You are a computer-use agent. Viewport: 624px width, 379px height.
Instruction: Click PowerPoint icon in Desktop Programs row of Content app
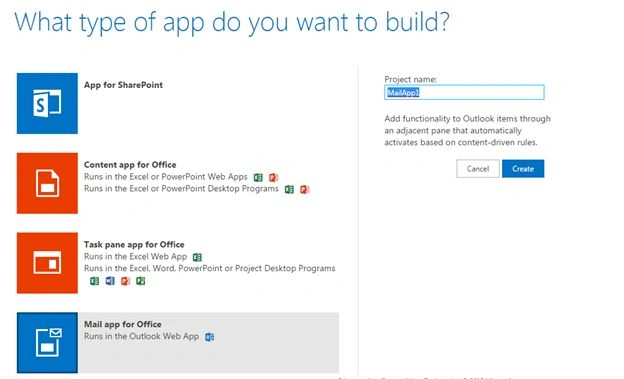pos(304,190)
